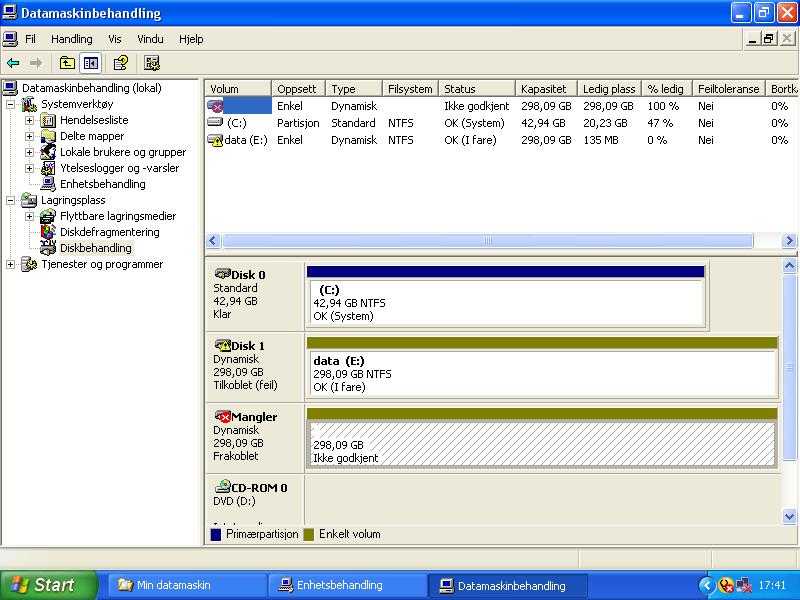
Task: Click the Flyttbare lagringsmedier icon
Action: [x=48, y=216]
